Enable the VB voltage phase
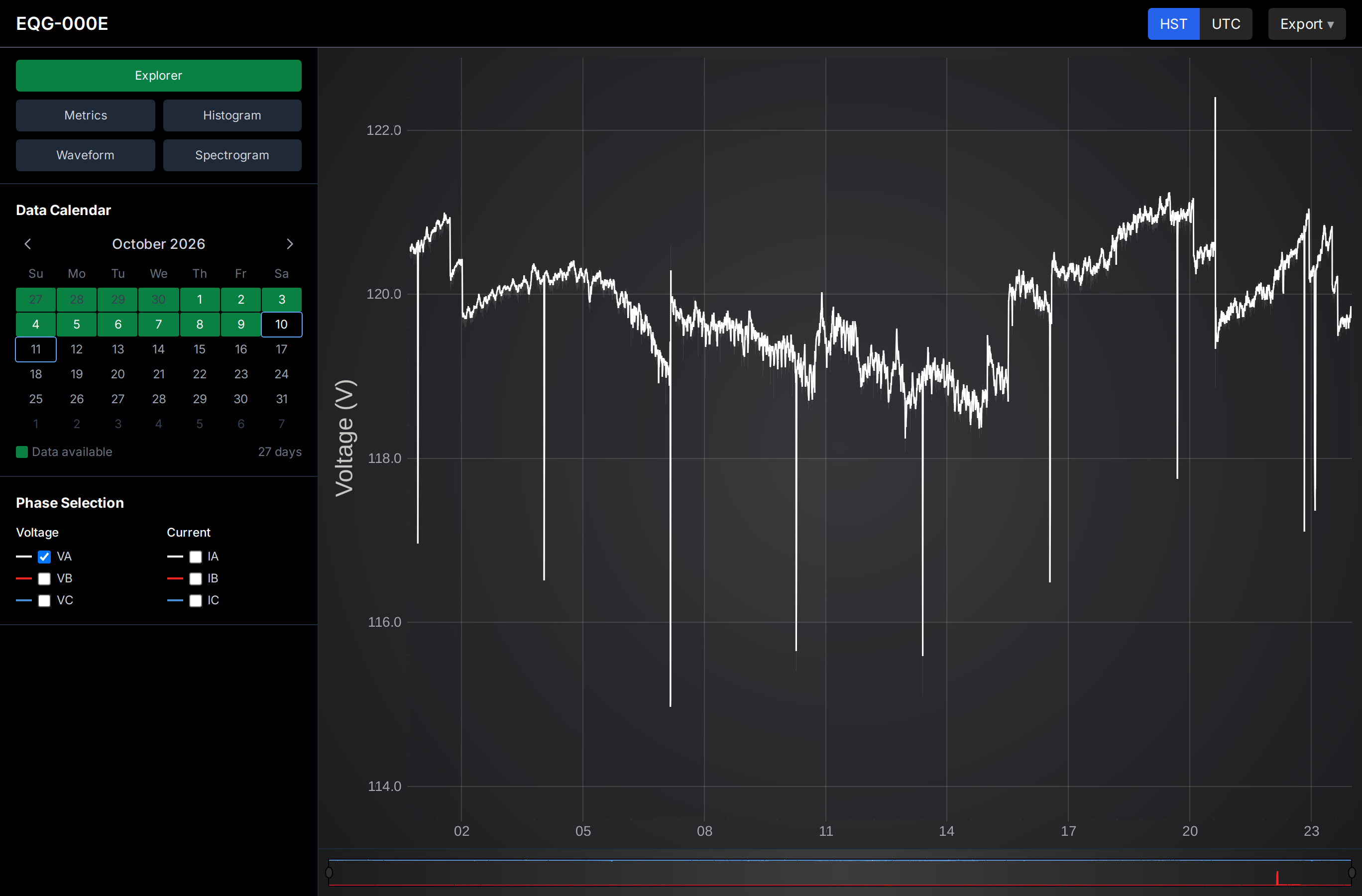This screenshot has width=1362, height=896. point(44,578)
